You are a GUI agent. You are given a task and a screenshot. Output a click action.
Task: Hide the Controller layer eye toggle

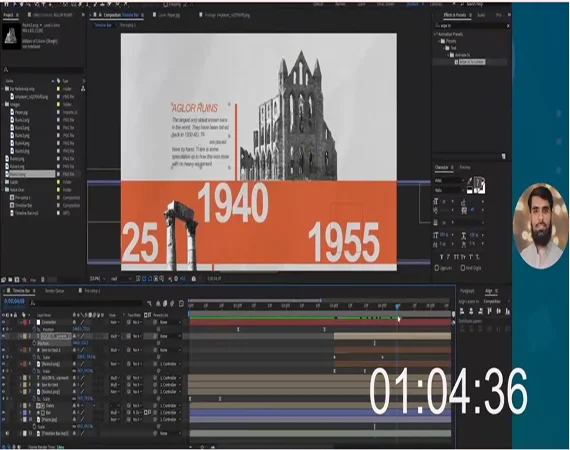[4, 322]
